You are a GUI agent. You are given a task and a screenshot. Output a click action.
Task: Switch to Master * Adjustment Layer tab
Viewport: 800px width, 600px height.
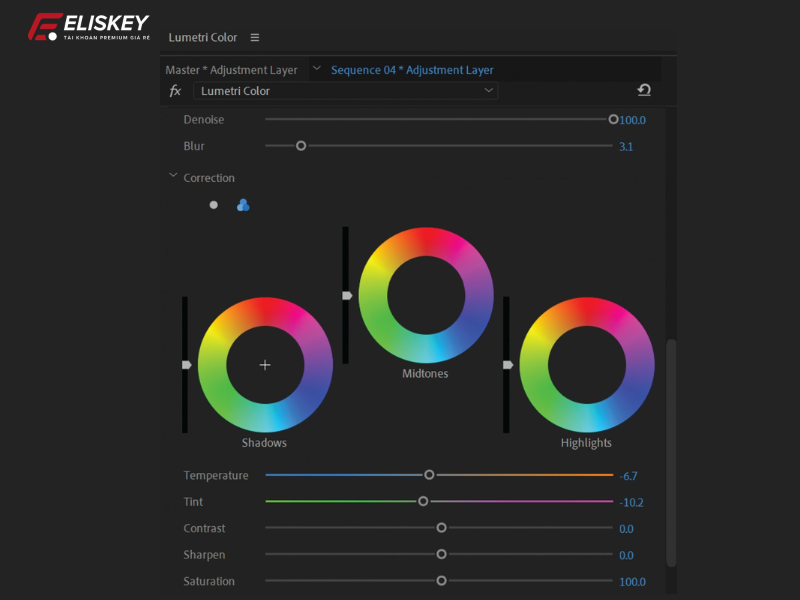coord(231,70)
